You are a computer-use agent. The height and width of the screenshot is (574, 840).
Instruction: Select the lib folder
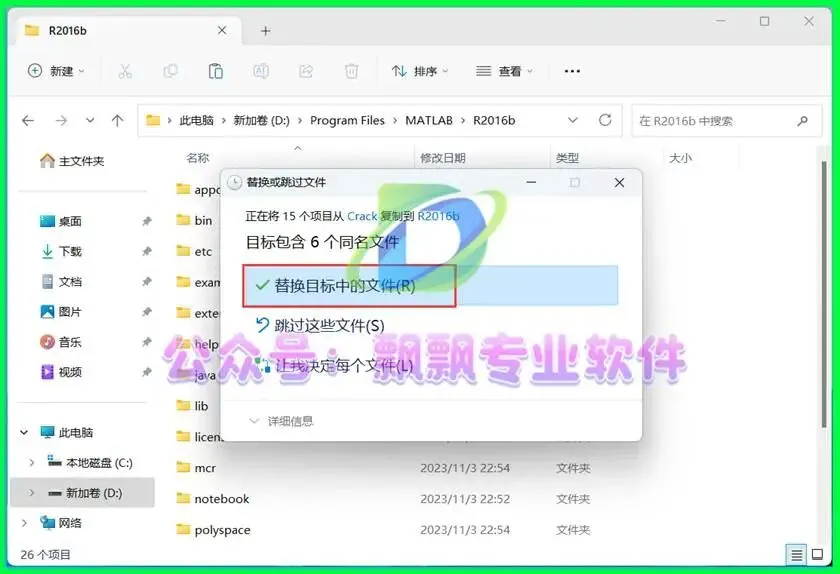coord(192,406)
